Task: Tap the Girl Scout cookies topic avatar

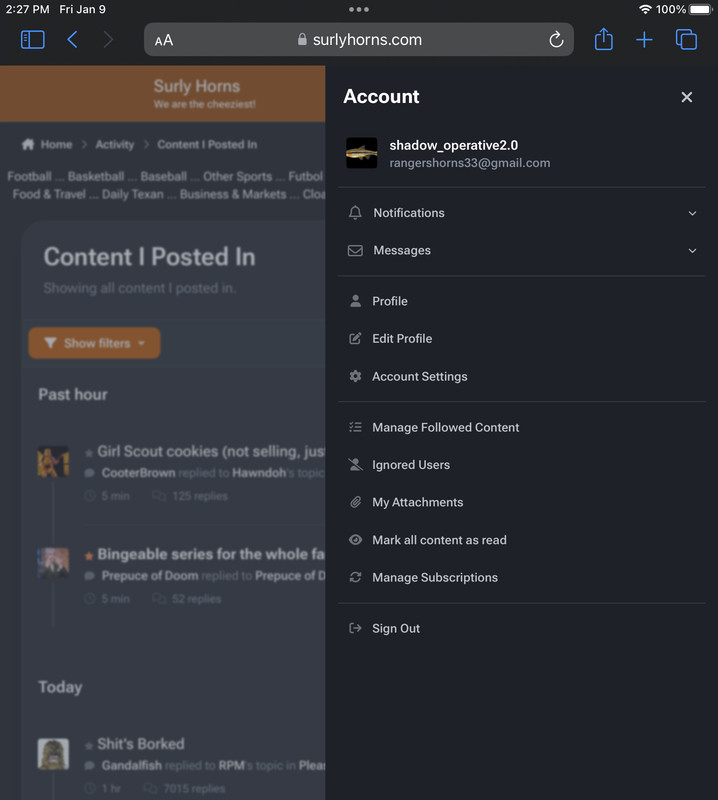Action: click(53, 461)
